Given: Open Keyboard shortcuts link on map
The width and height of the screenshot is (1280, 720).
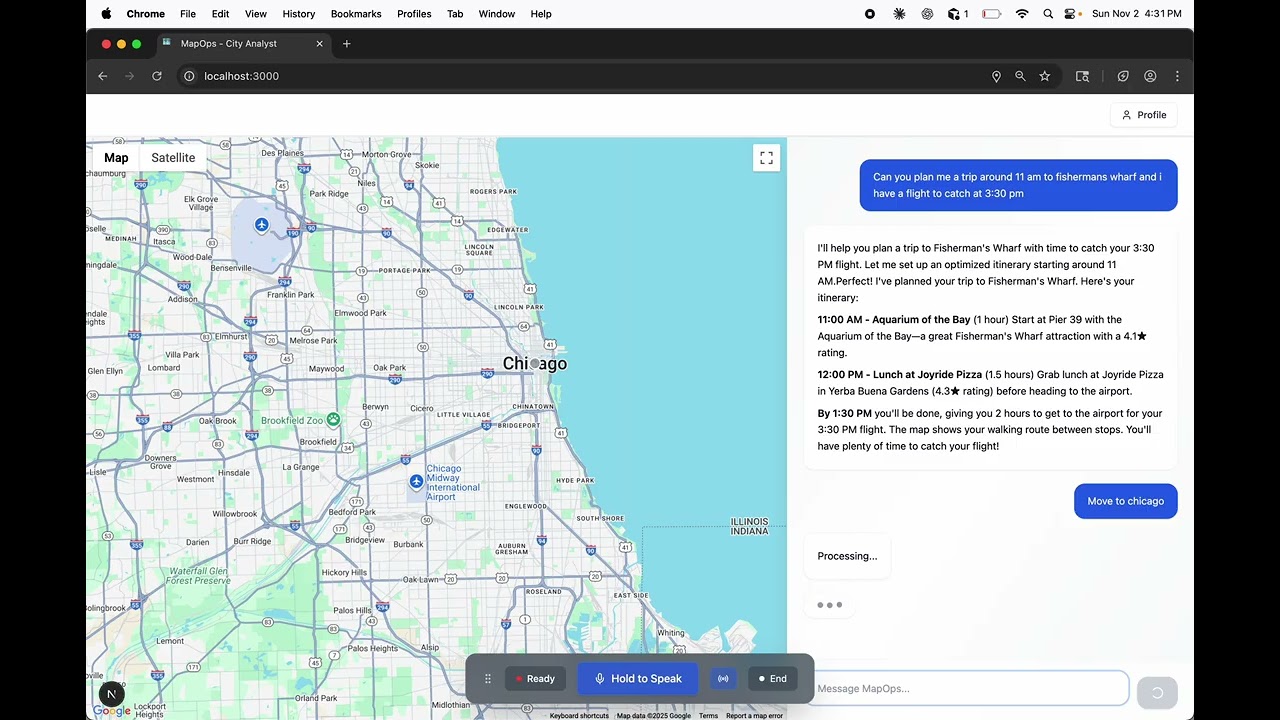Looking at the screenshot, I should (x=579, y=716).
